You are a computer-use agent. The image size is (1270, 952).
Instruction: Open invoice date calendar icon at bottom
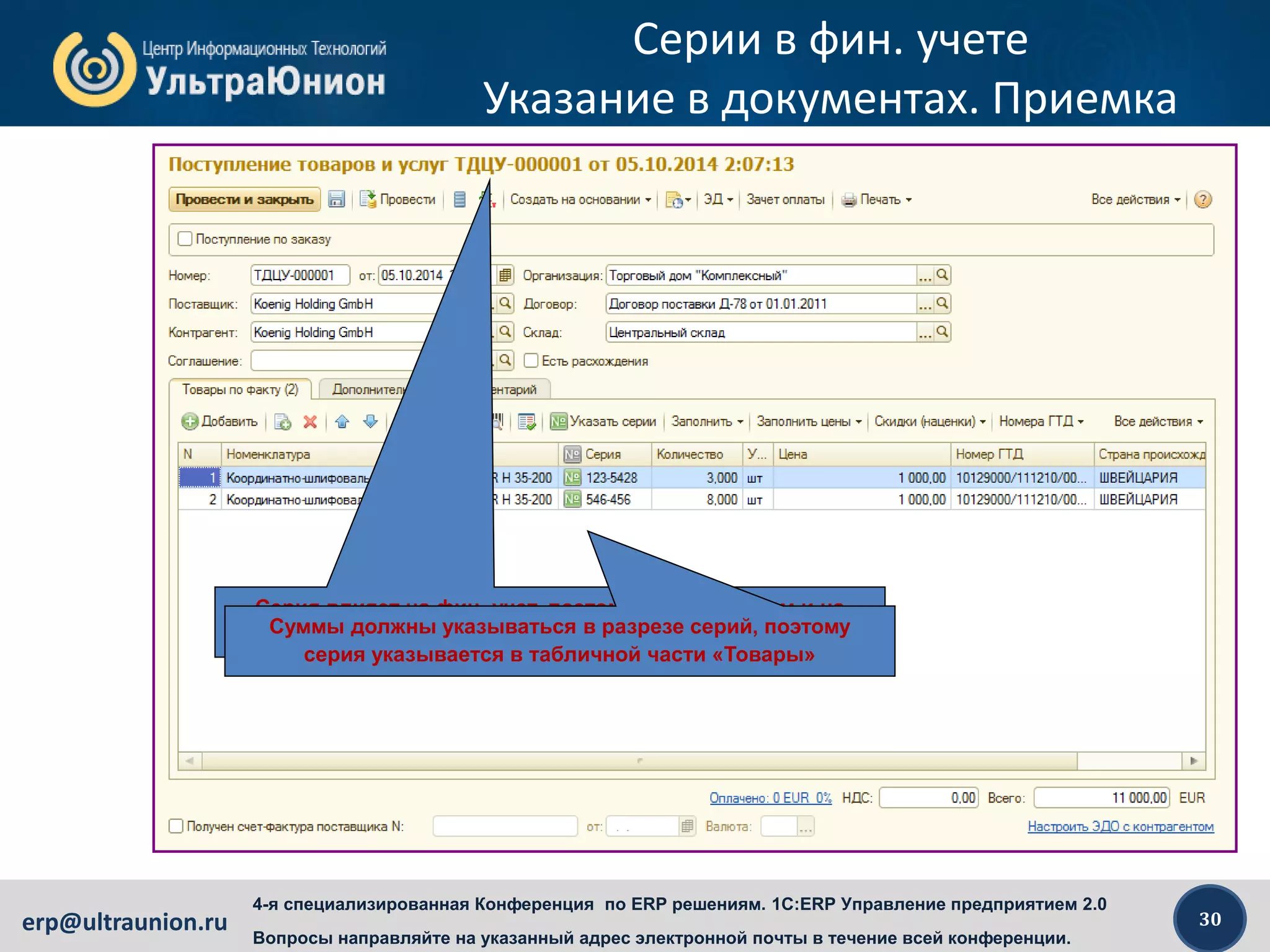coord(687,826)
